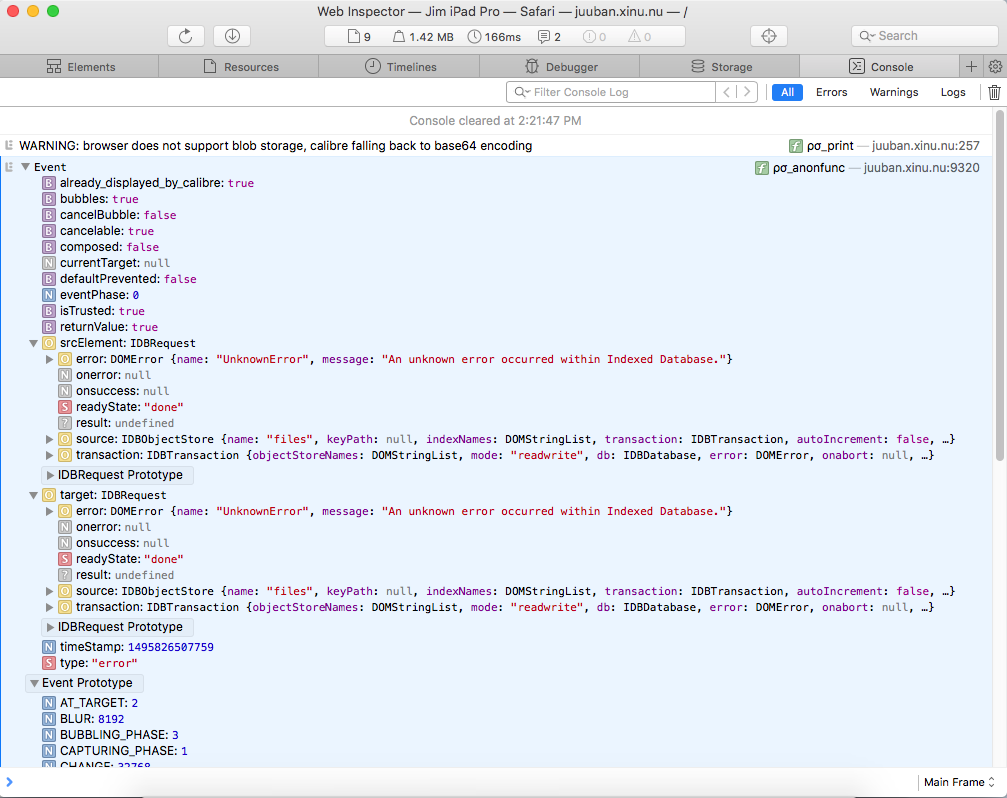
Task: Filter console to Errors only
Action: click(831, 92)
